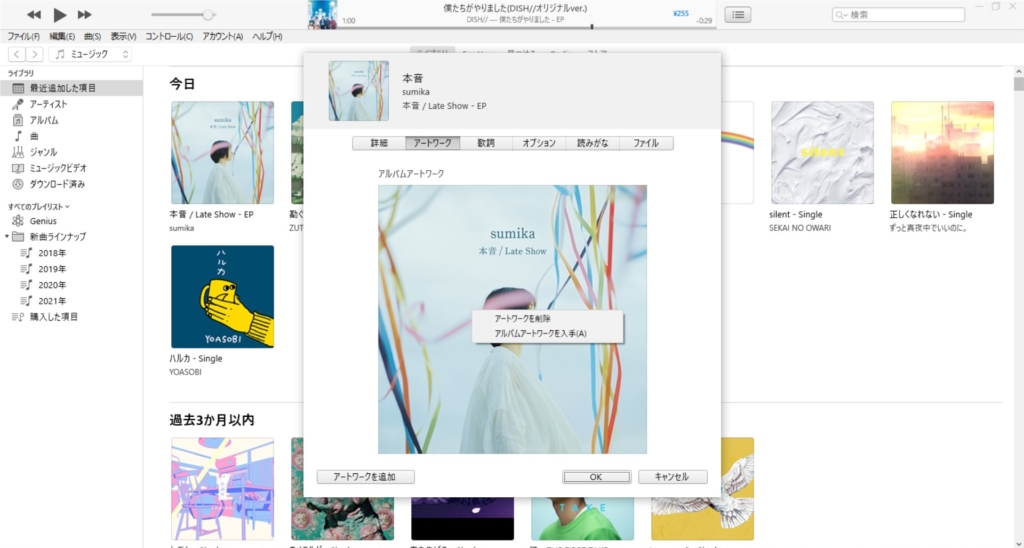Expand the すべてのプレイリスト chevron
This screenshot has width=1024, height=548.
[67, 206]
